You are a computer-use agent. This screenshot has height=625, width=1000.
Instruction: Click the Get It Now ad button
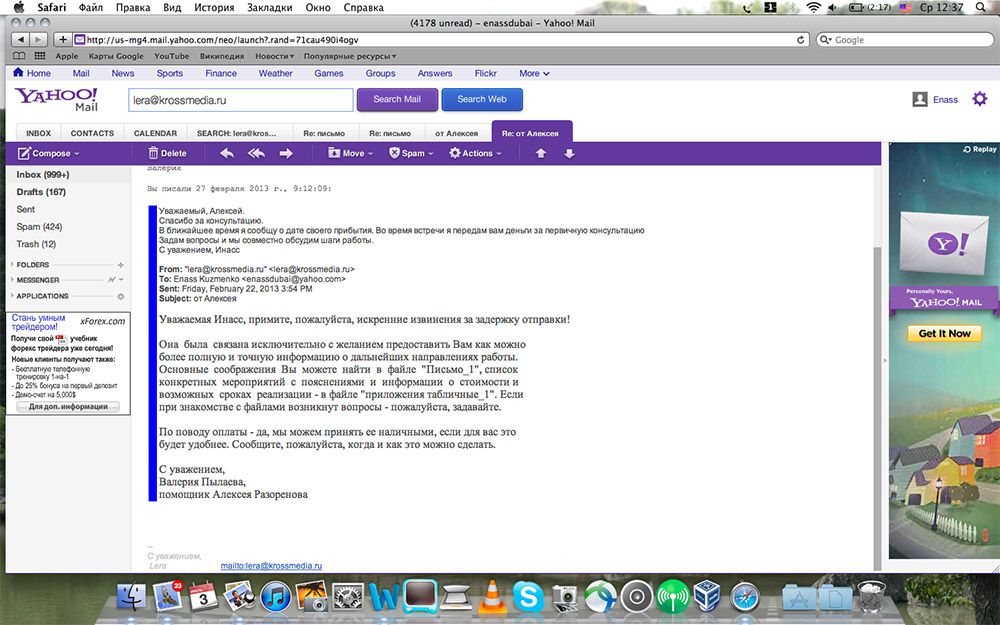coord(945,334)
